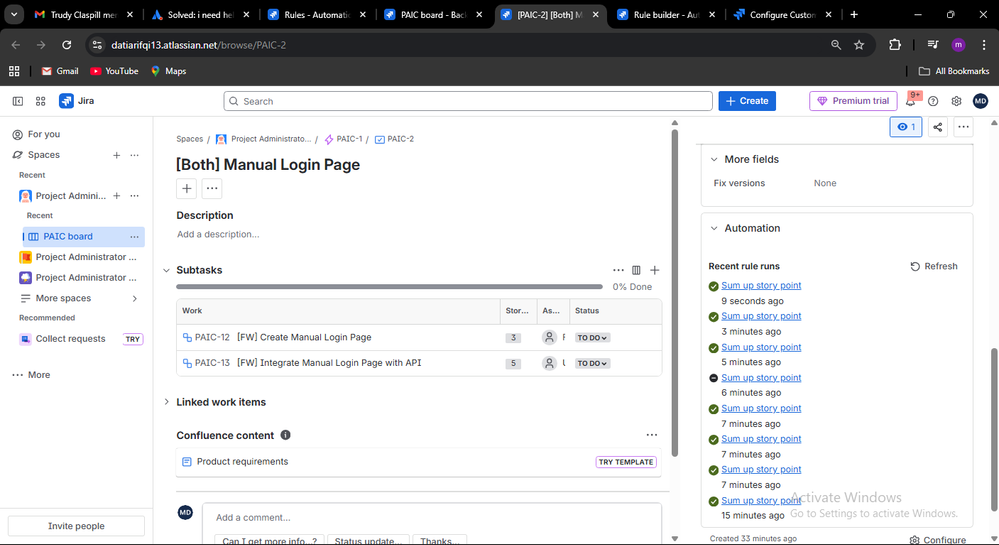The width and height of the screenshot is (999, 545).
Task: Click the assignee avatar for PAIC-13
Action: [549, 363]
